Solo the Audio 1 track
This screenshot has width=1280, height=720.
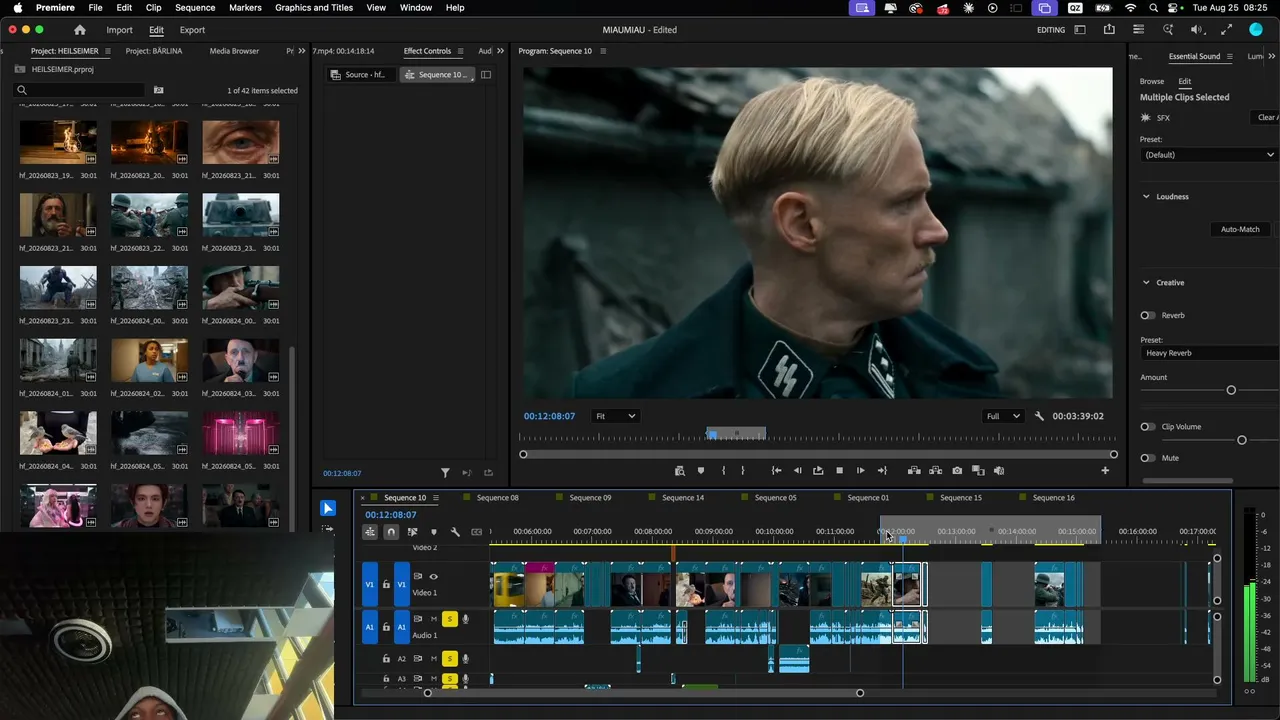click(450, 619)
